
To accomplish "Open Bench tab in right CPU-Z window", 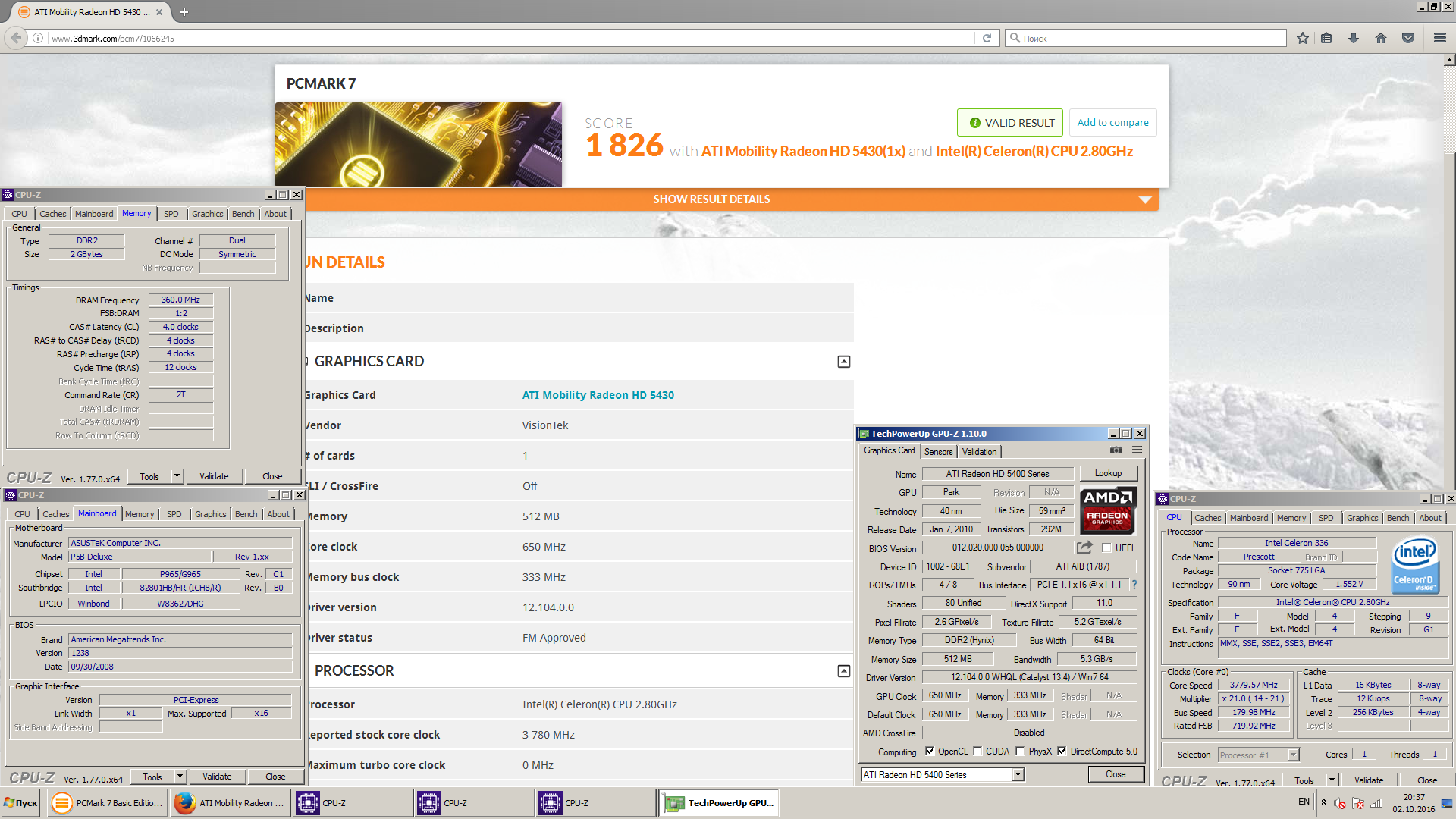I will coord(1398,518).
